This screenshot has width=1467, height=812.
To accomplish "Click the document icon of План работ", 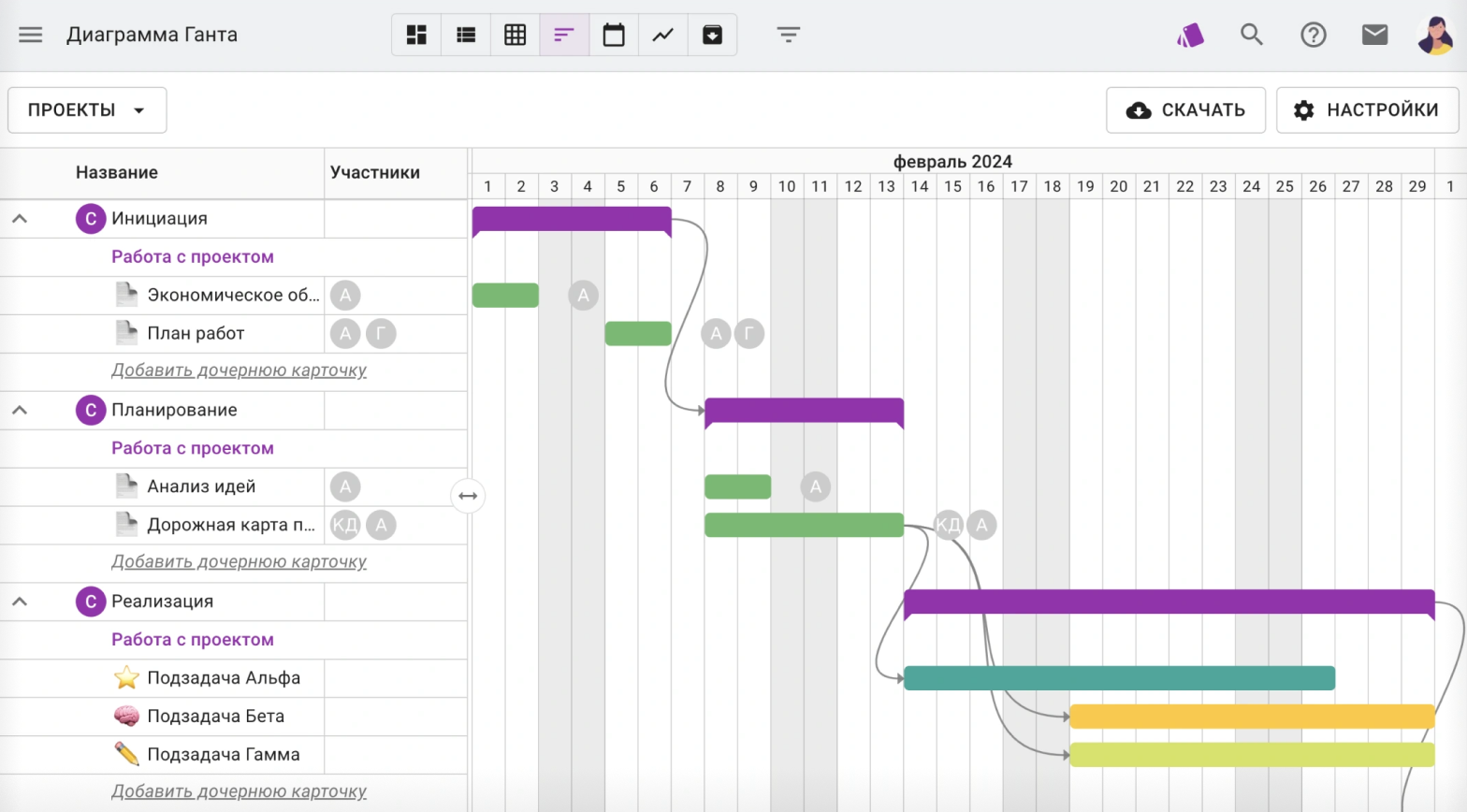I will (x=126, y=333).
